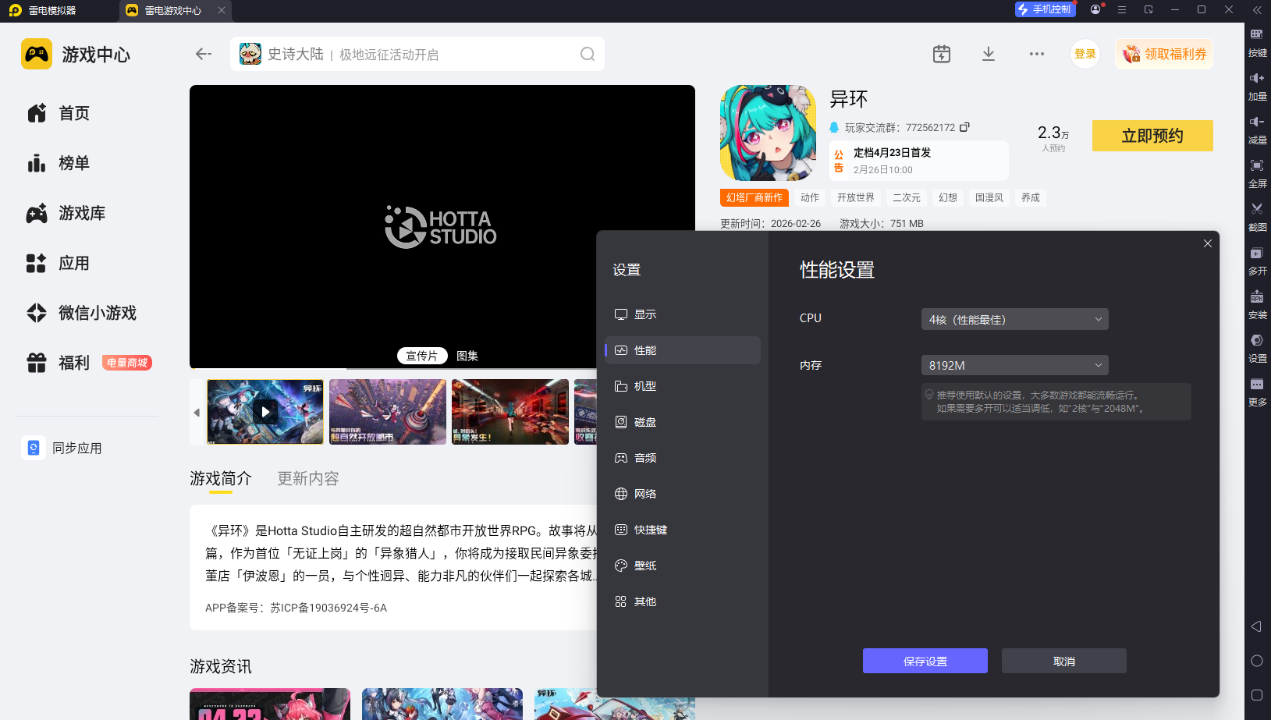Click the install APK (安装) icon
The height and width of the screenshot is (720, 1271).
point(1257,298)
